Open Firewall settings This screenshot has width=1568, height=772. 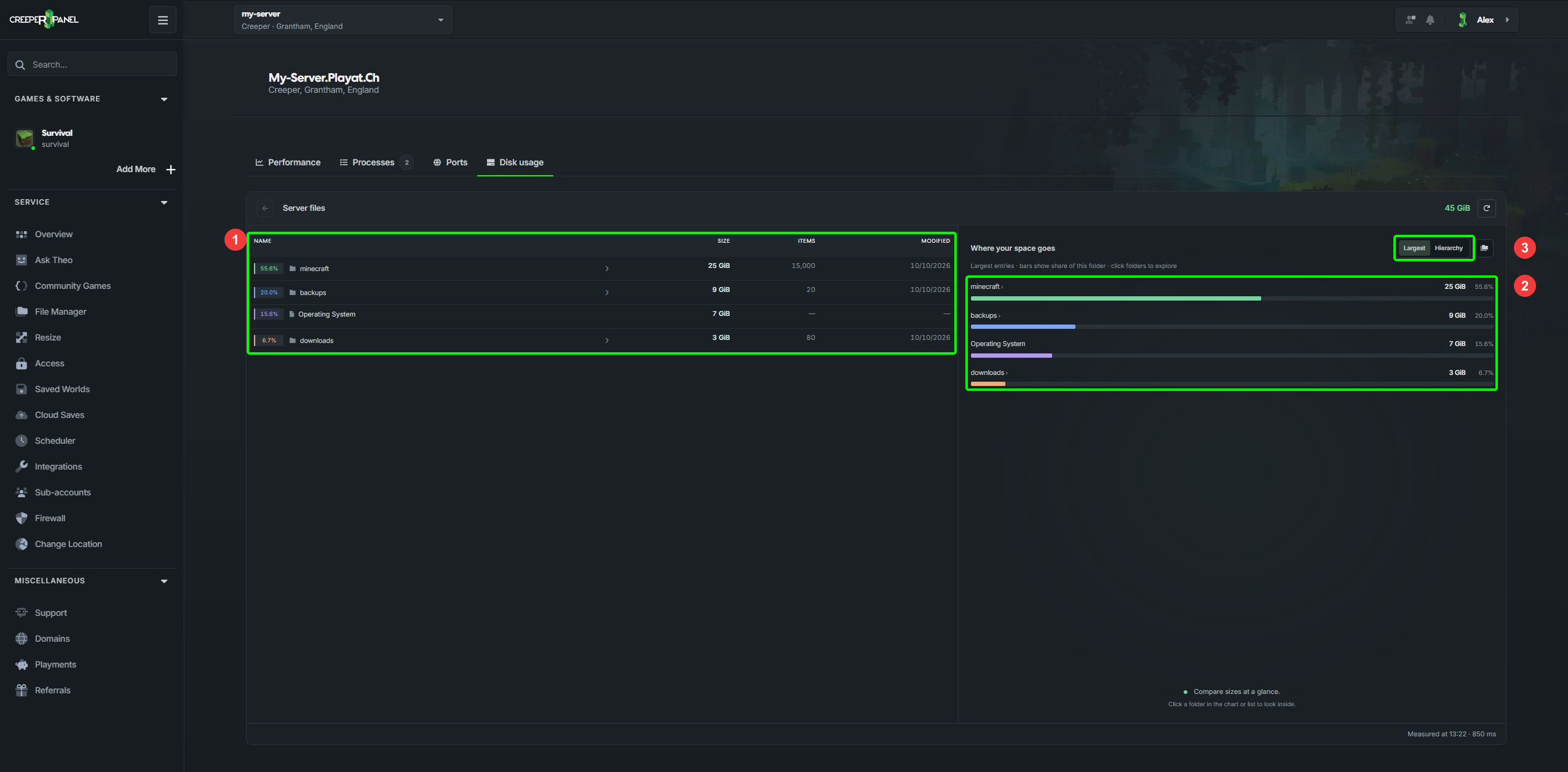50,518
